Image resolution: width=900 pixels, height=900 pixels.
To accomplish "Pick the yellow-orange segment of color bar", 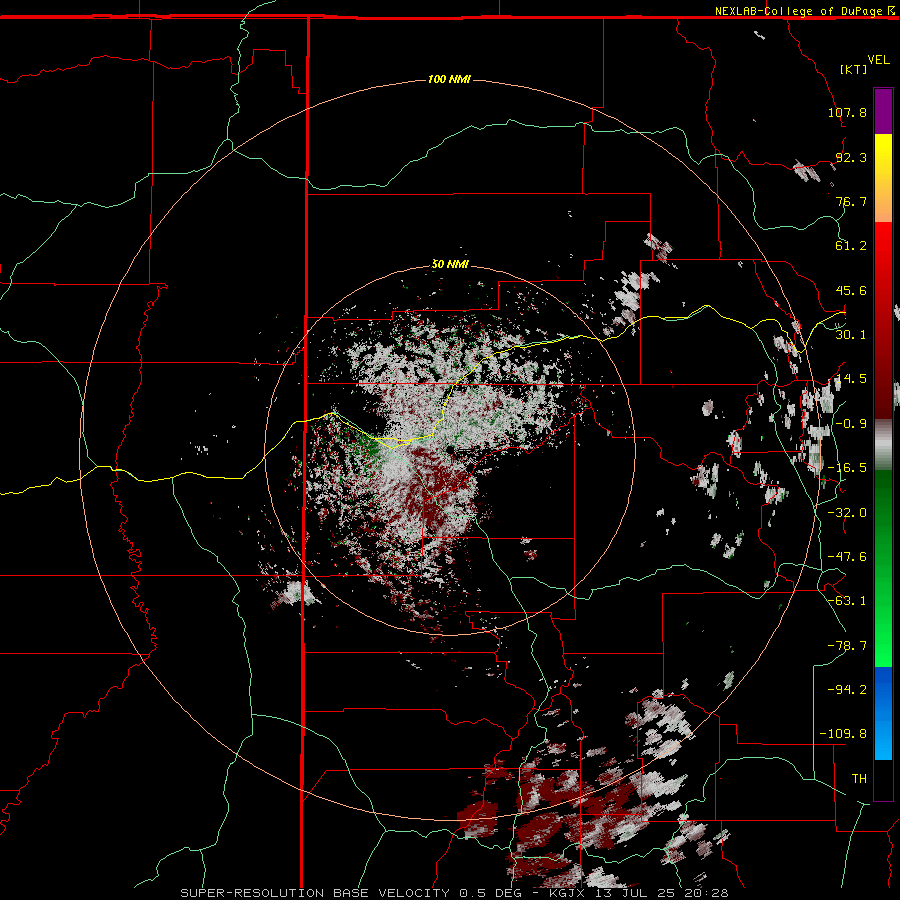I will tap(883, 178).
